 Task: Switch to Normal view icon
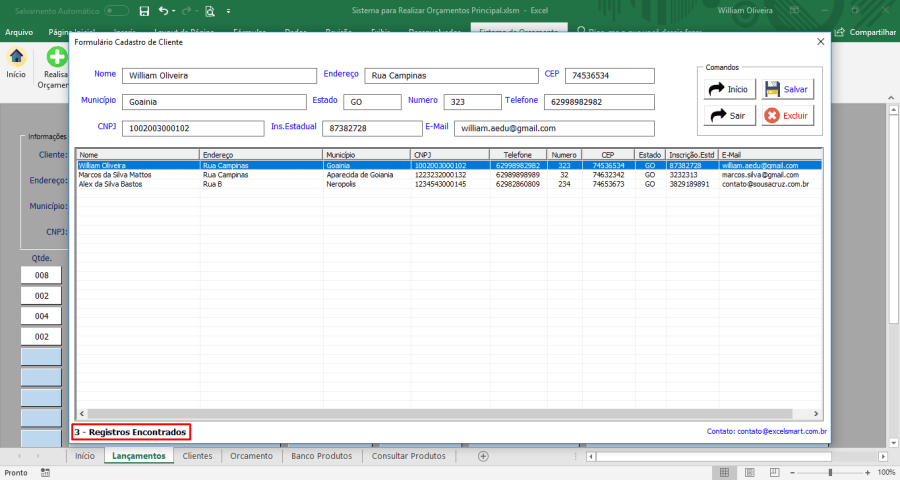(724, 473)
